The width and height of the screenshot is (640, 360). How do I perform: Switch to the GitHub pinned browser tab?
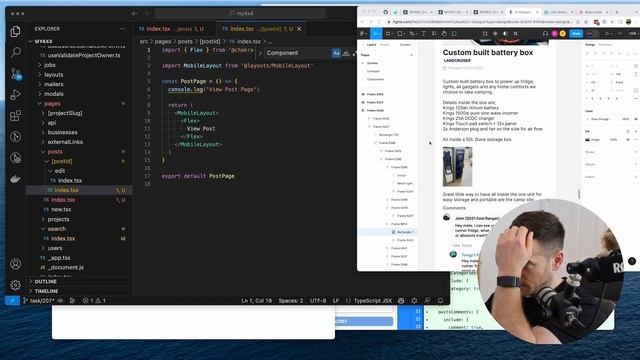pyautogui.click(x=385, y=12)
